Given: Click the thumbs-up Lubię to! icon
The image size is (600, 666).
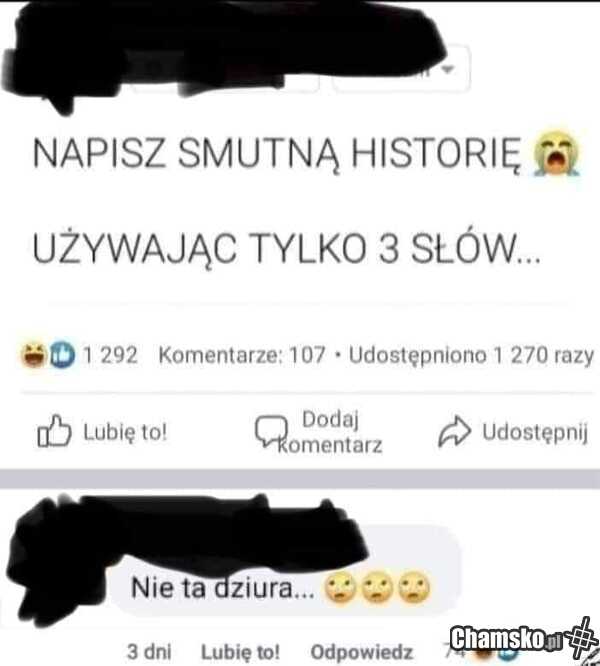Looking at the screenshot, I should pos(54,431).
